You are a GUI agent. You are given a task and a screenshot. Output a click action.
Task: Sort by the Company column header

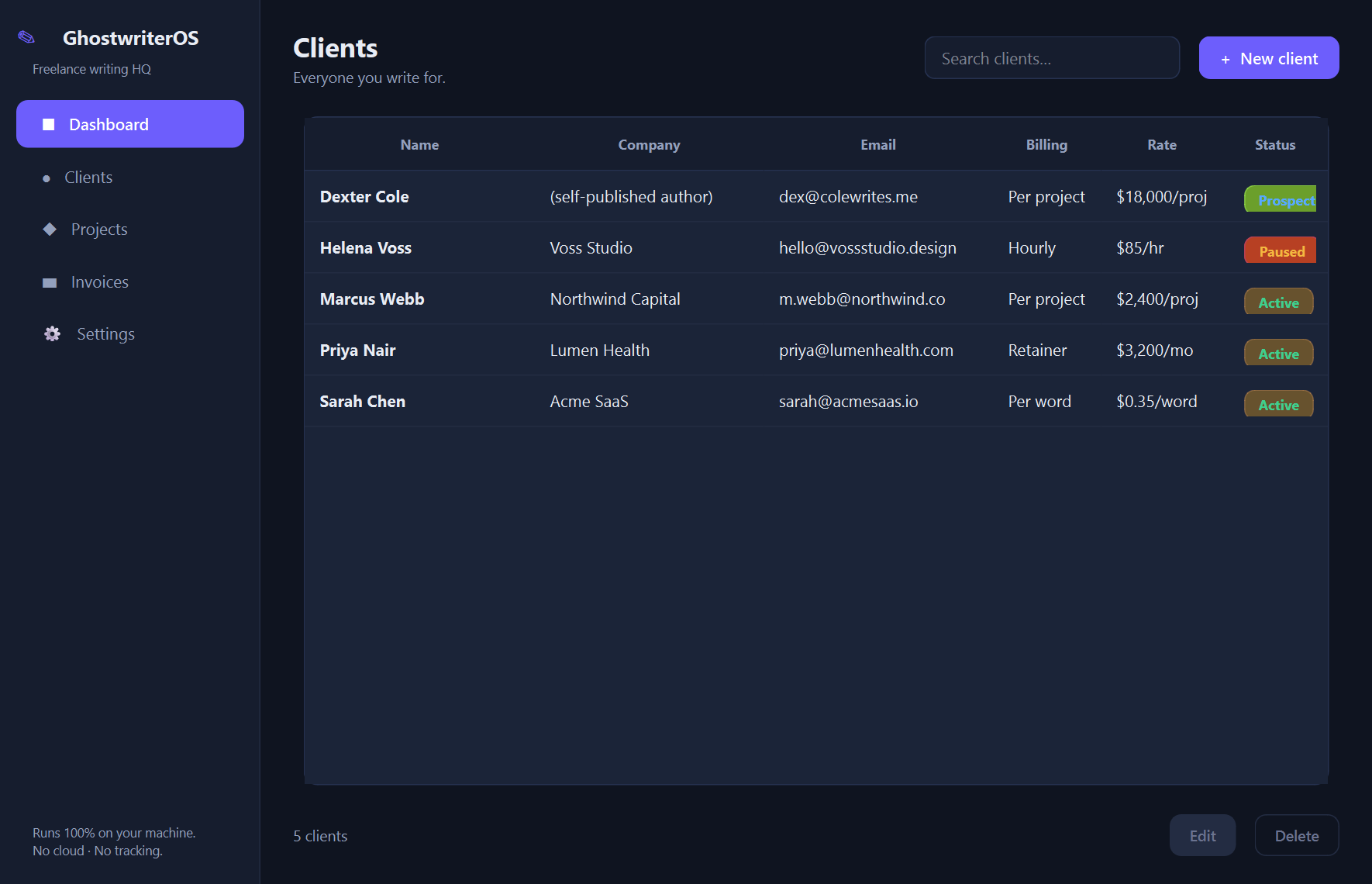pos(649,145)
